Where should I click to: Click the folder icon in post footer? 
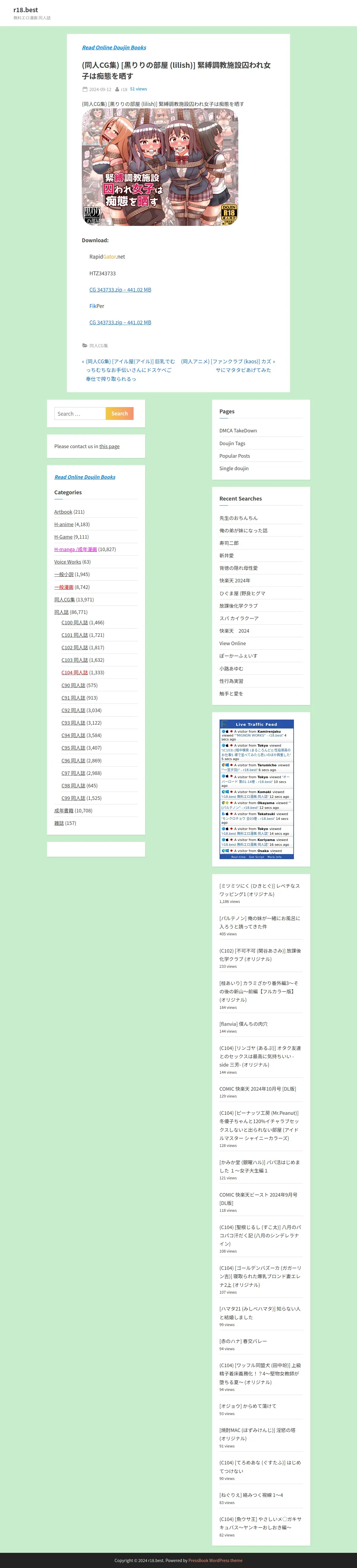point(84,346)
